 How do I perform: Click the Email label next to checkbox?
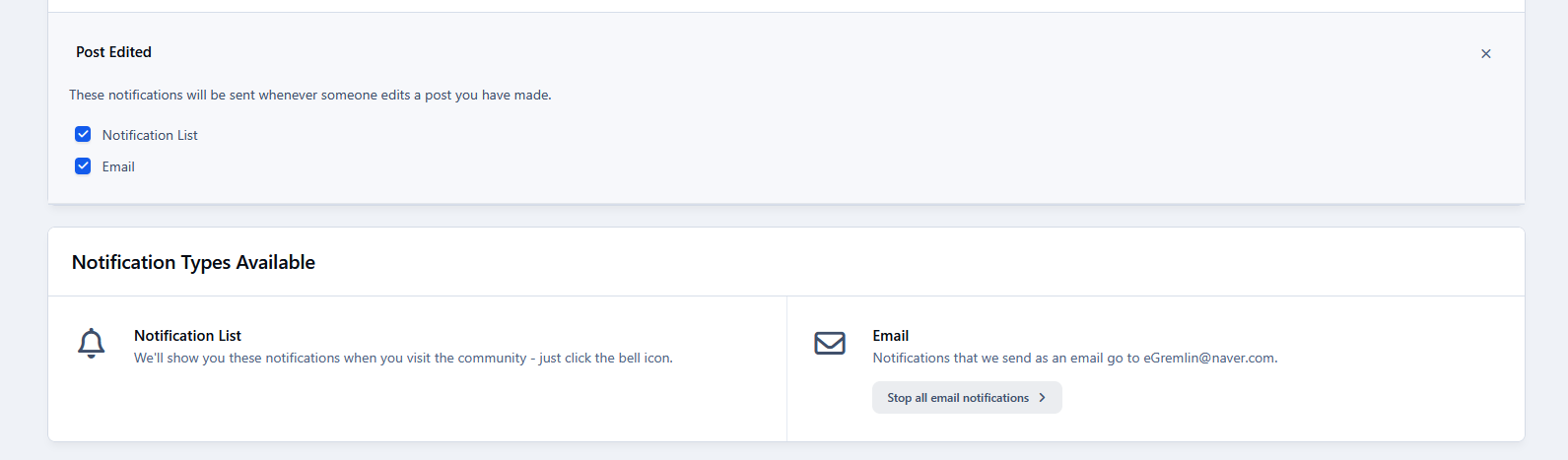coord(118,167)
